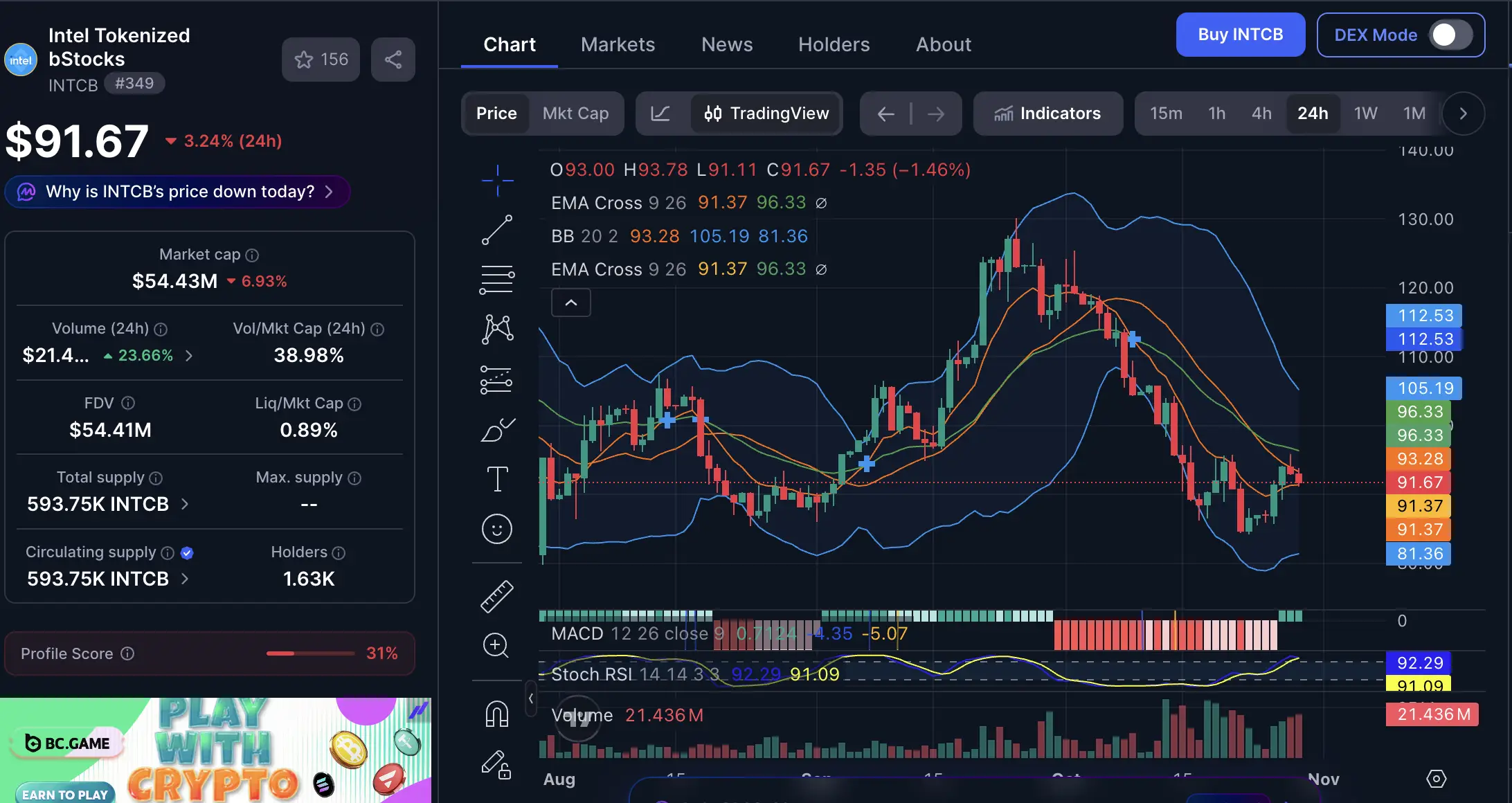The width and height of the screenshot is (1512, 803).
Task: Expand Total supply details chevron
Action: [185, 504]
